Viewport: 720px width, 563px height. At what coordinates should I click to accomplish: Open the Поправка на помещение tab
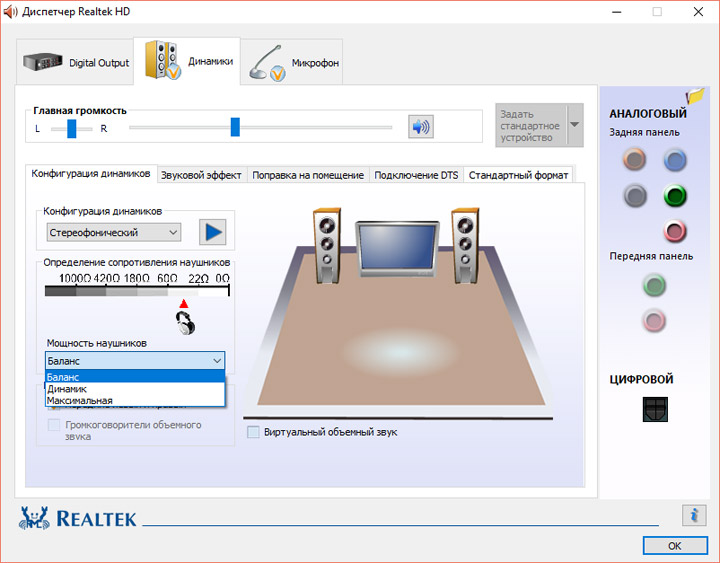pyautogui.click(x=308, y=175)
